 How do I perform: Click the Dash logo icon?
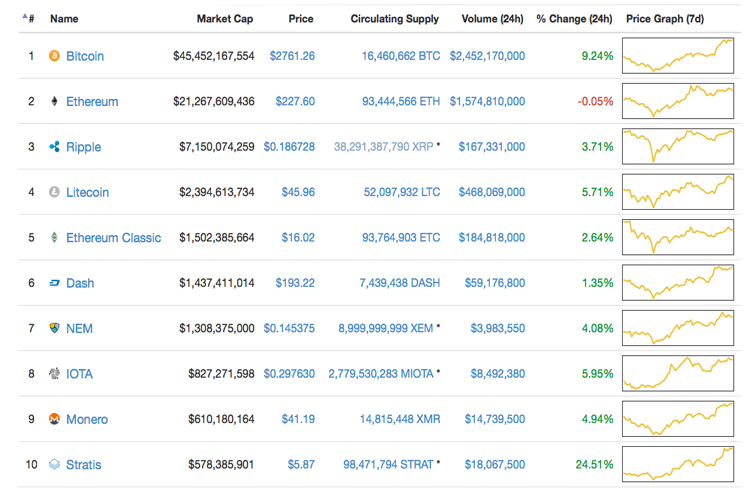(x=55, y=283)
